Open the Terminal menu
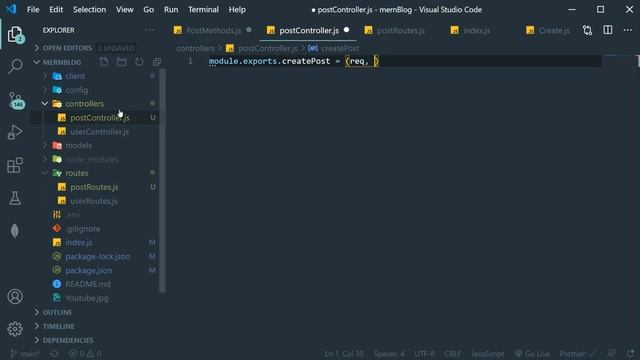 pos(203,9)
